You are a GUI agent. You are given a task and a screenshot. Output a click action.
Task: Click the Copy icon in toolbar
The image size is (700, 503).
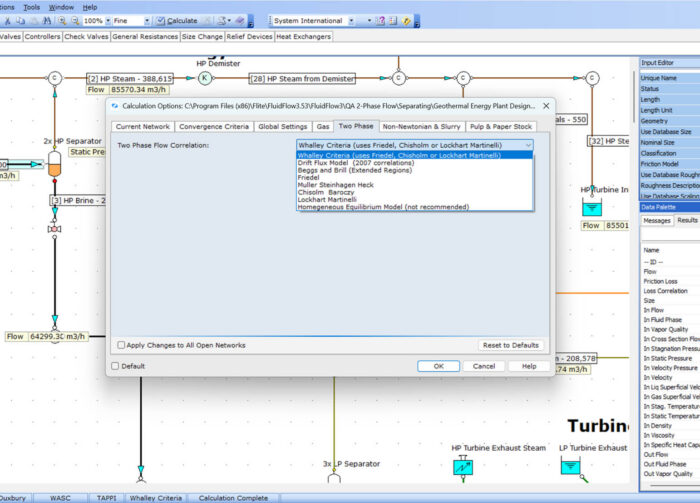[x=20, y=20]
